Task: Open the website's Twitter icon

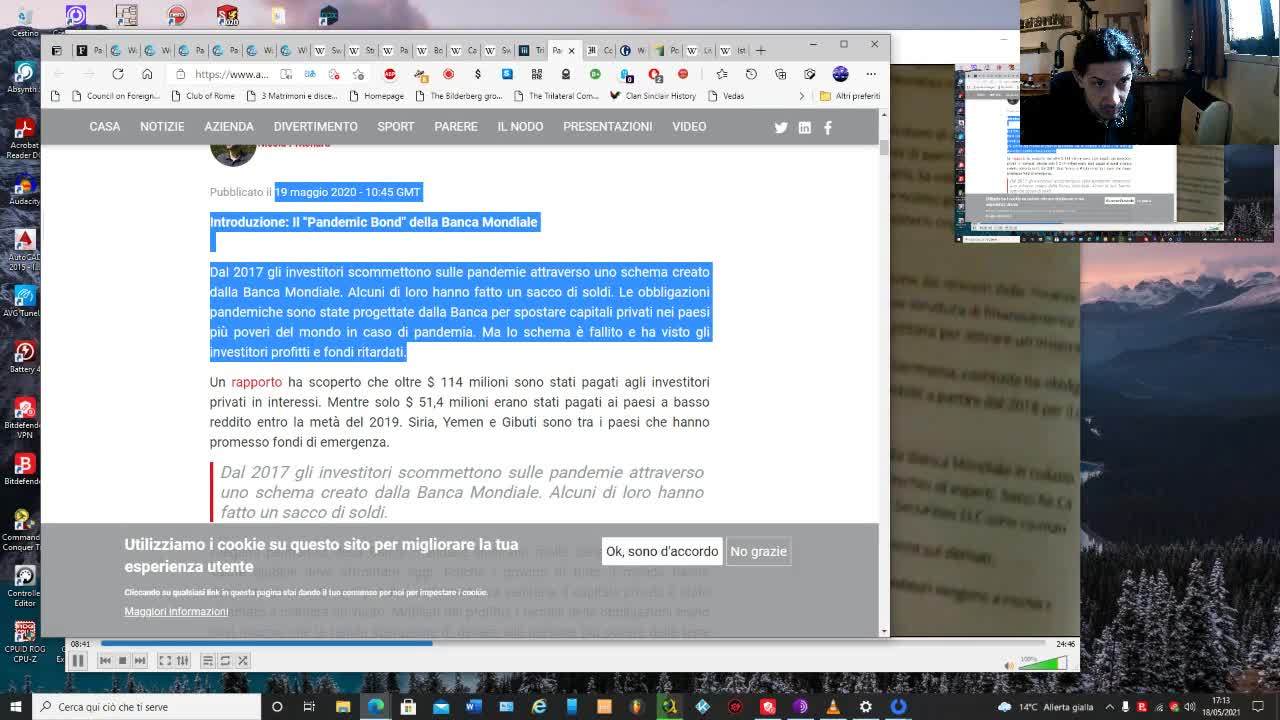Action: click(x=781, y=127)
